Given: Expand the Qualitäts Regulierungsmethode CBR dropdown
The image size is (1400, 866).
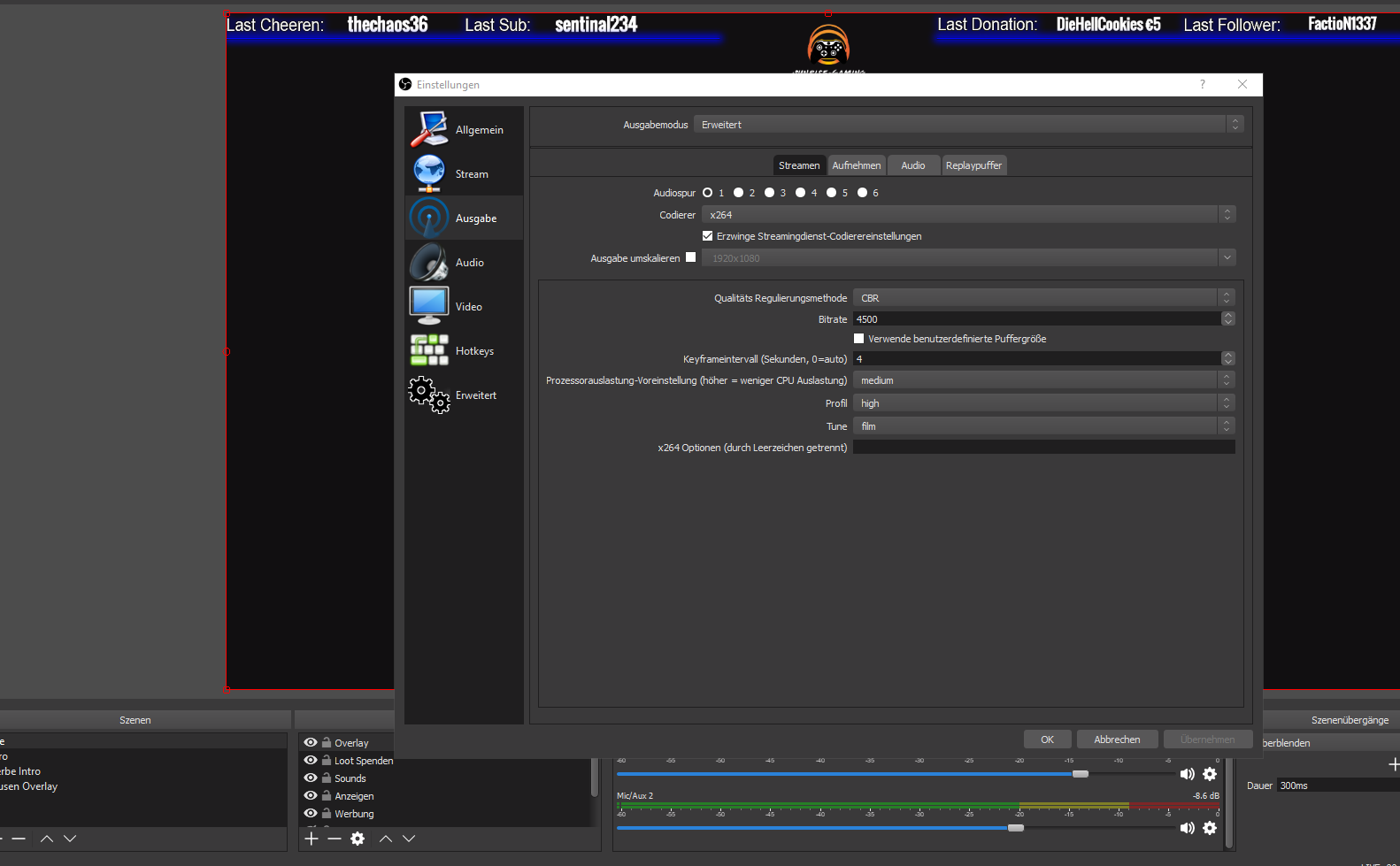Looking at the screenshot, I should click(1042, 298).
